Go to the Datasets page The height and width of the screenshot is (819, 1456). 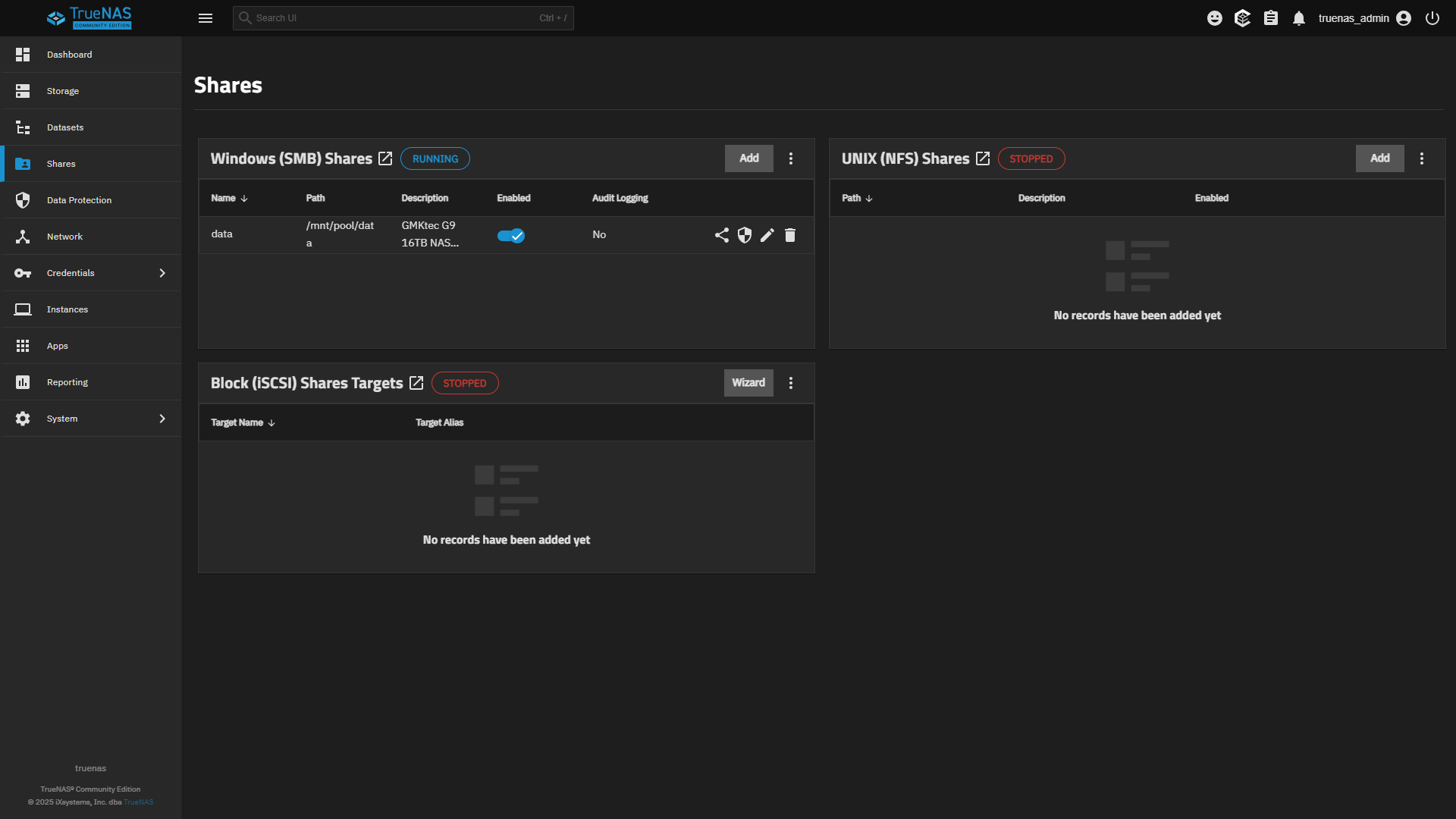click(65, 127)
